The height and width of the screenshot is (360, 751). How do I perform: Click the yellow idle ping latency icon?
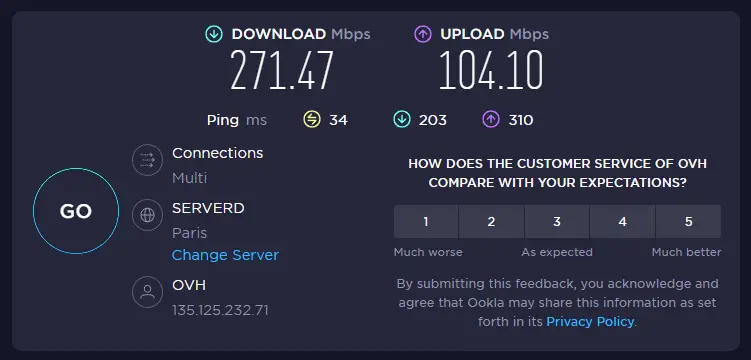(x=312, y=120)
